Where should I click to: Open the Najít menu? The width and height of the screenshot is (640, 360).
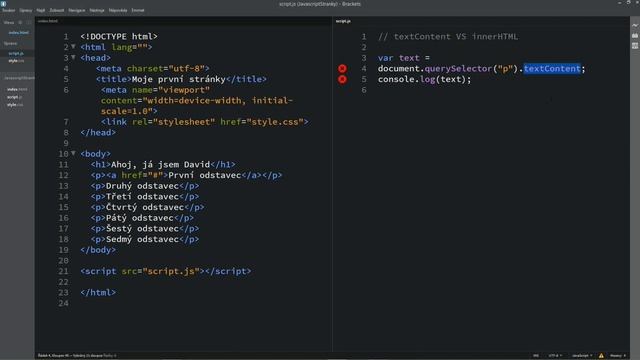41,11
